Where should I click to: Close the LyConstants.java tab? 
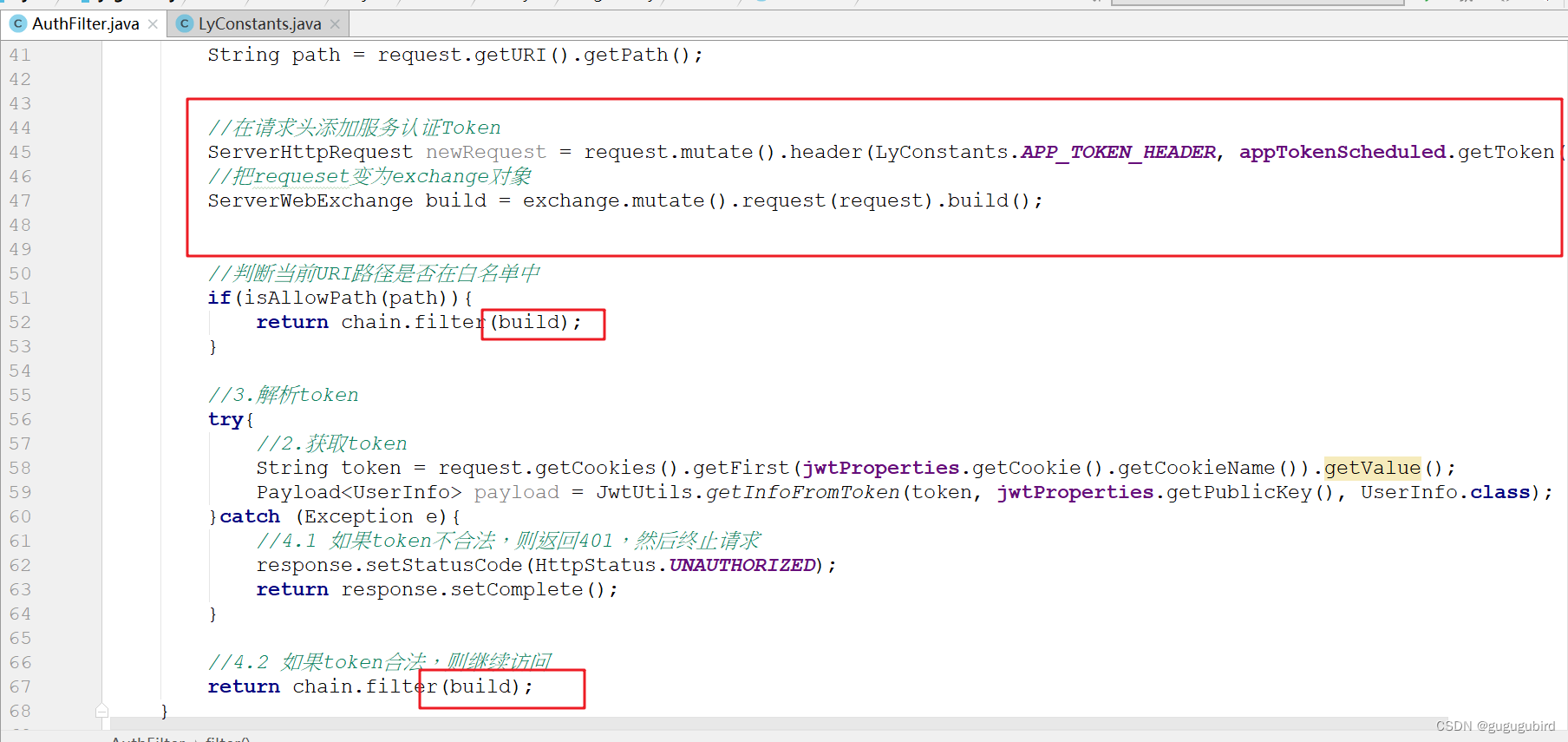335,24
